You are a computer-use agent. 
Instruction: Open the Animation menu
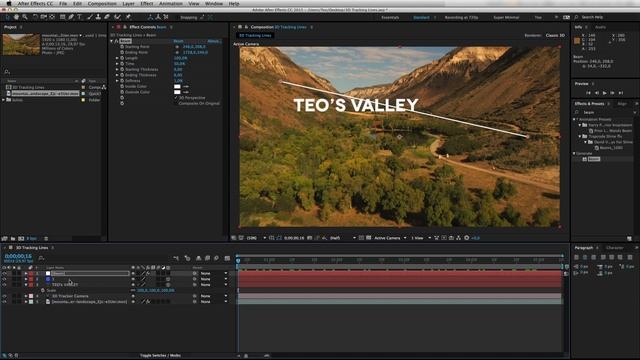click(171, 4)
